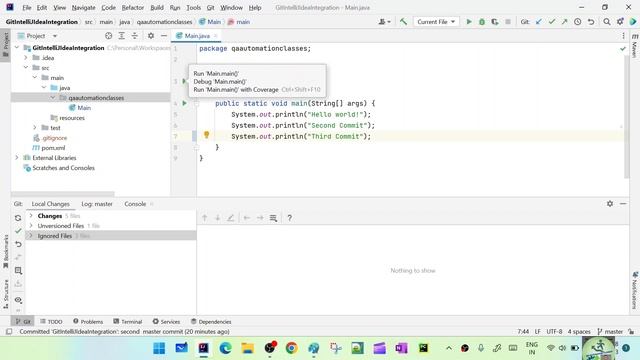The width and height of the screenshot is (640, 360).
Task: Toggle the view options eye icon in Git panel
Action: tap(18, 300)
